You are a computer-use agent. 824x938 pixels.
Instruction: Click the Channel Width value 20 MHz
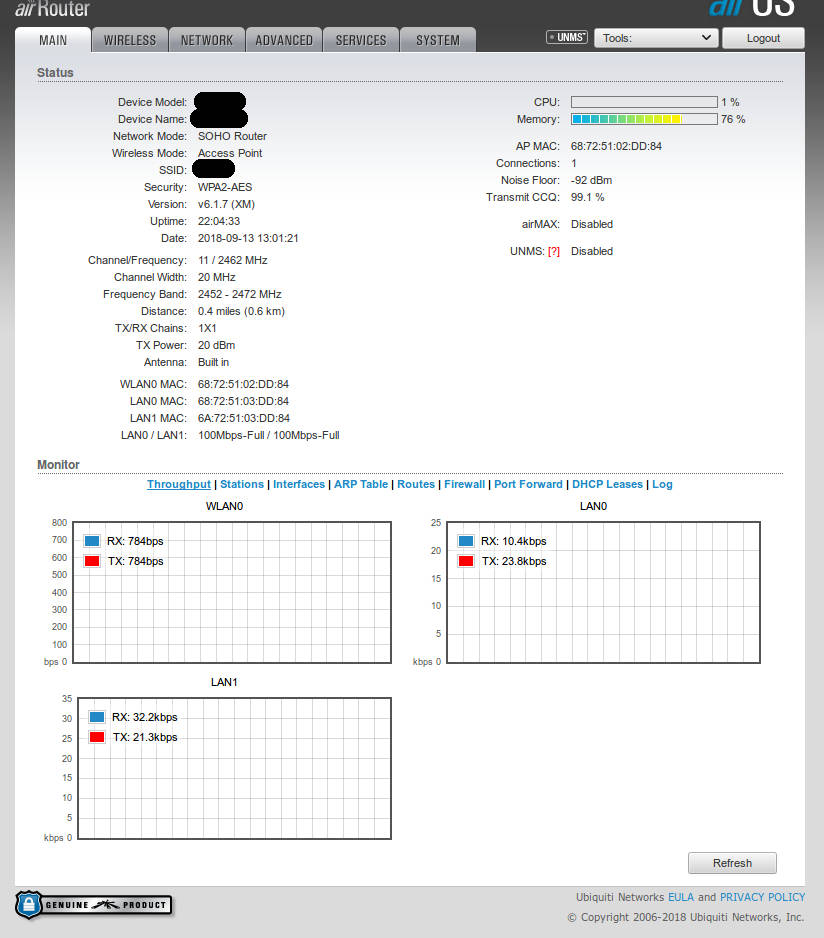pos(217,277)
